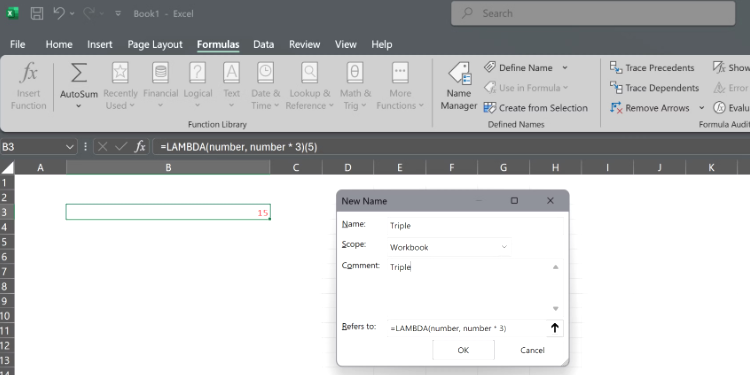Open the Data tab

[x=264, y=44]
